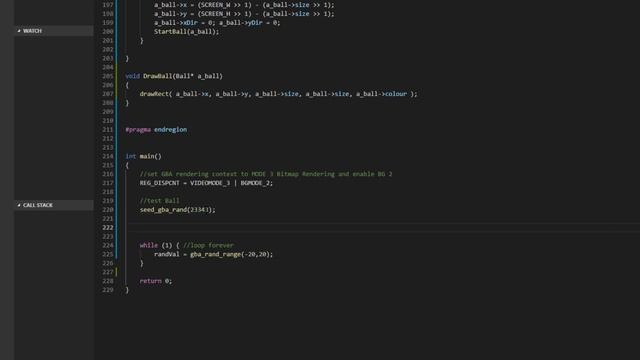Screen dimensions: 640x360
Task: Click line number 229 in the gutter
Action: point(108,290)
